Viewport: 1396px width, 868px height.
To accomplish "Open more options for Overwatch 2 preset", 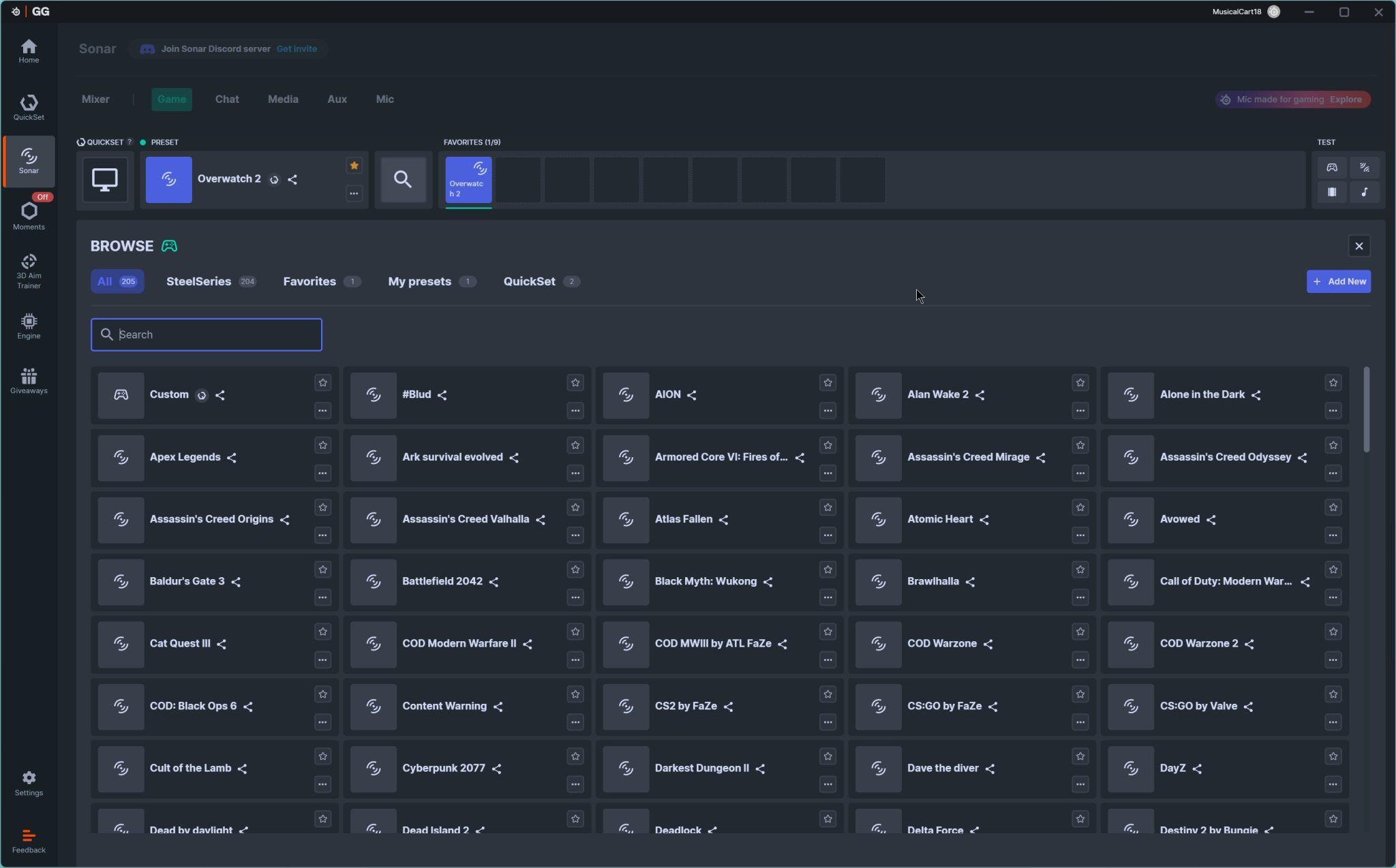I will click(354, 193).
